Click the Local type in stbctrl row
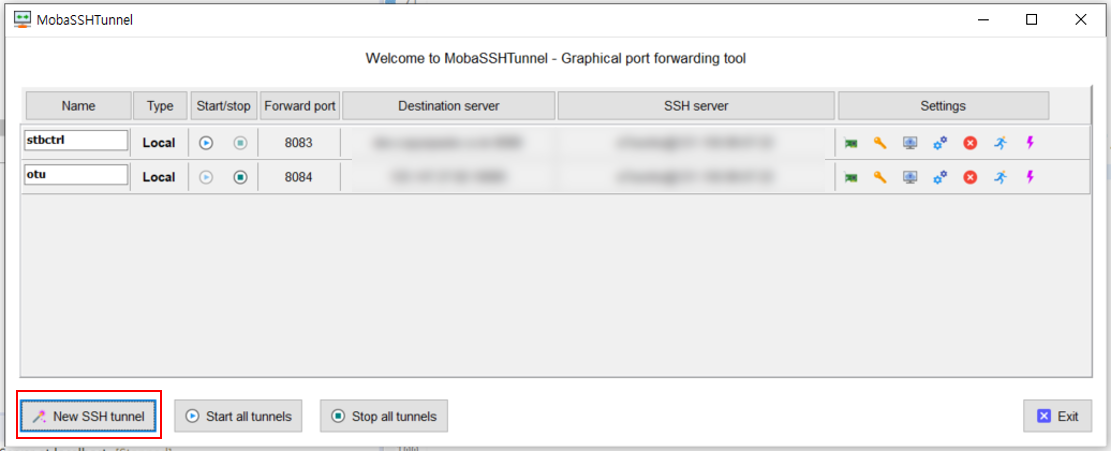Image resolution: width=1112 pixels, height=453 pixels. click(159, 143)
